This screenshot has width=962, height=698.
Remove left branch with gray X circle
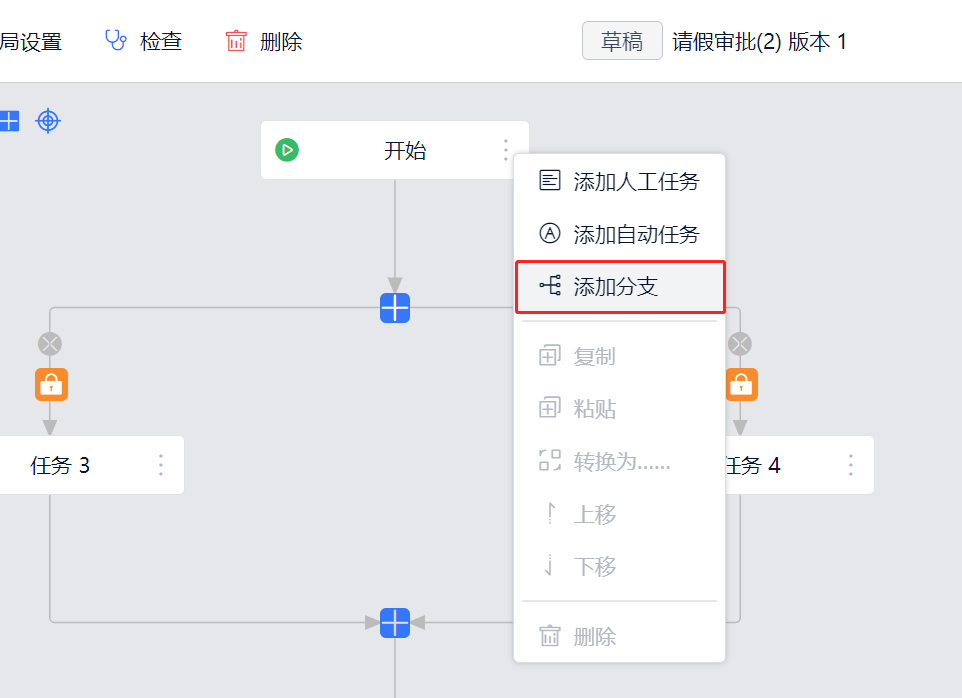pyautogui.click(x=50, y=344)
